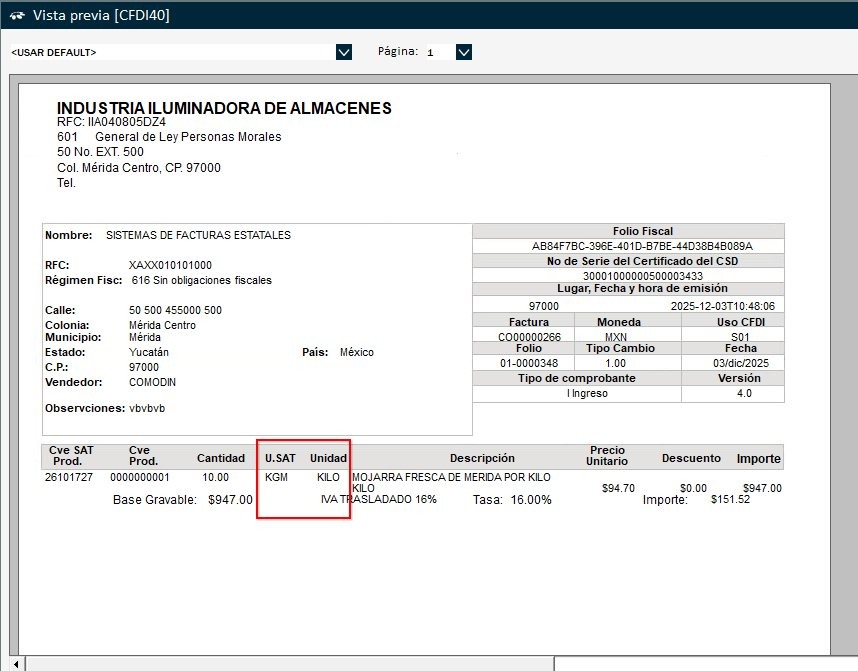
Task: Expand the Página number dropdown
Action: click(x=463, y=52)
